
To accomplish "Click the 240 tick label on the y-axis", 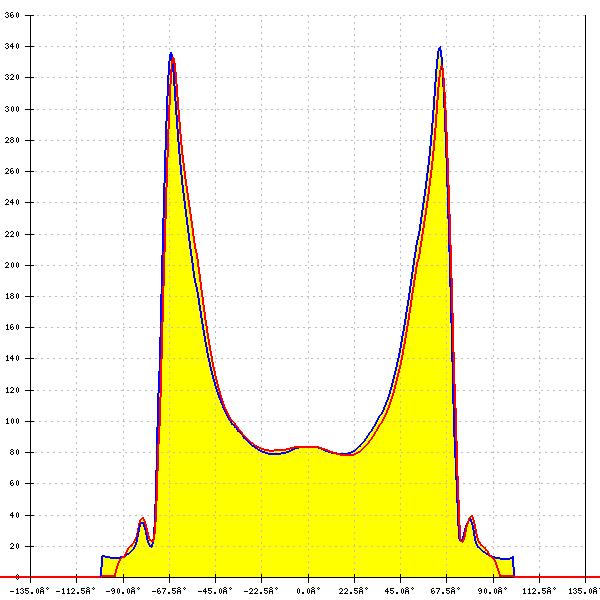I will [12, 202].
